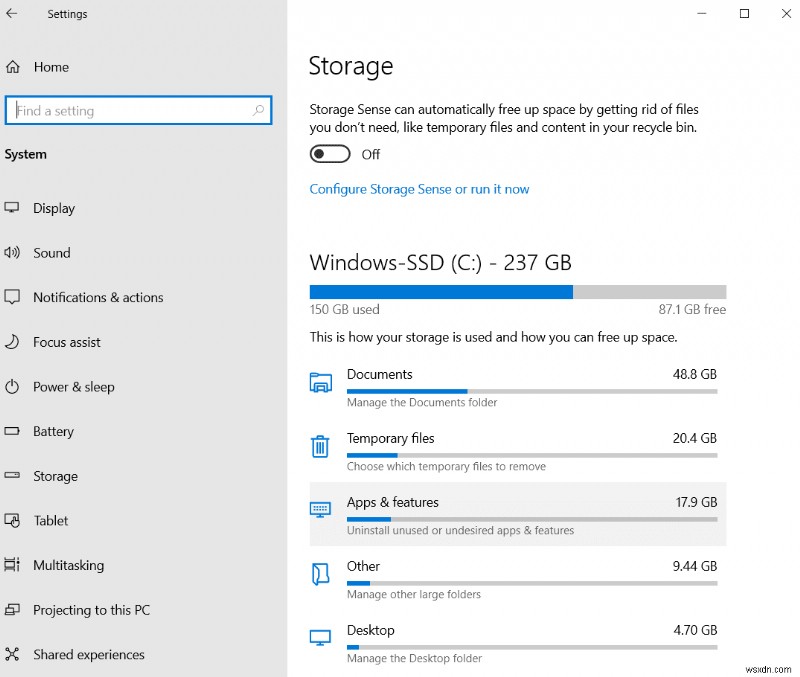Click the back arrow icon in Settings
The width and height of the screenshot is (800, 677).
(12, 14)
